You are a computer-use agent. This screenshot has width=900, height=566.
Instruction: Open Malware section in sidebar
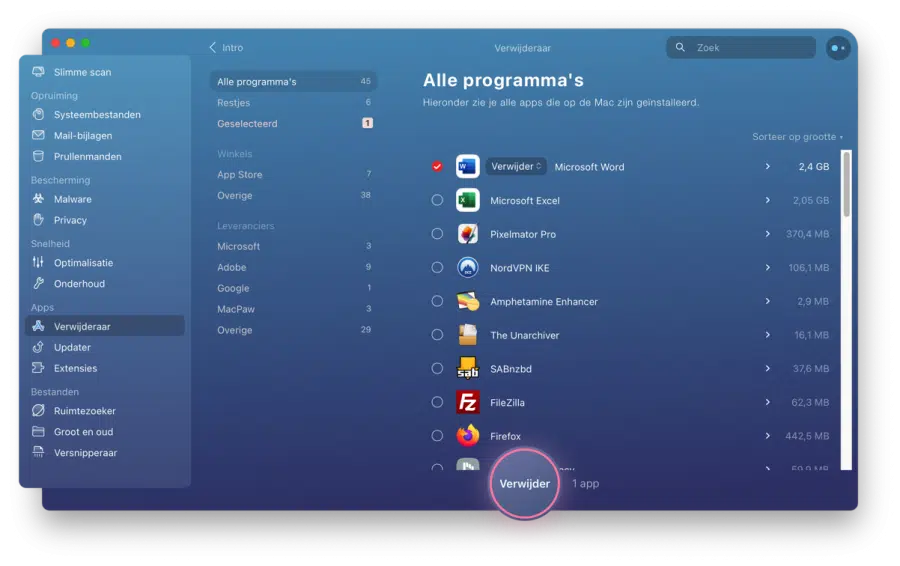104,199
